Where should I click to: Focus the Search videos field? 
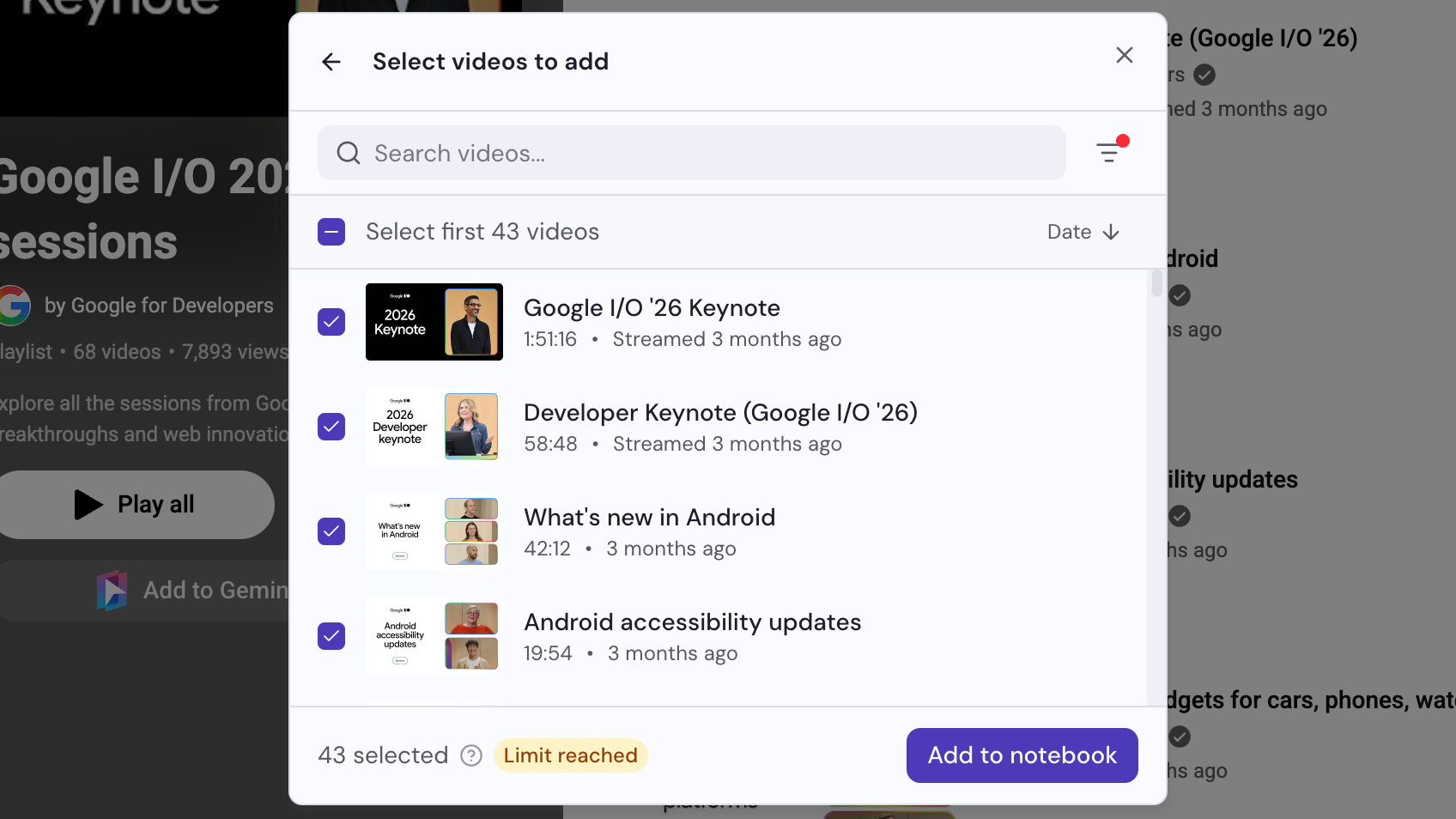[x=692, y=153]
